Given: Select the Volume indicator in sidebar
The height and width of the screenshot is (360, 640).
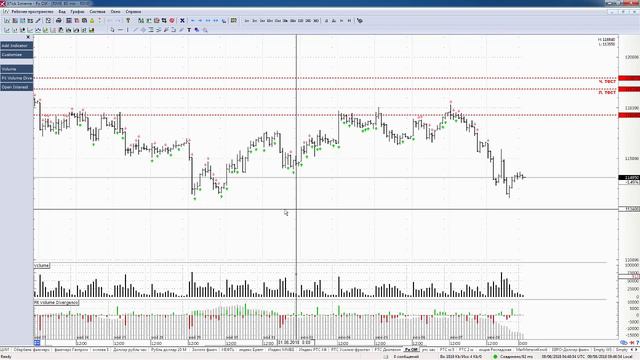Looking at the screenshot, I should point(16,69).
